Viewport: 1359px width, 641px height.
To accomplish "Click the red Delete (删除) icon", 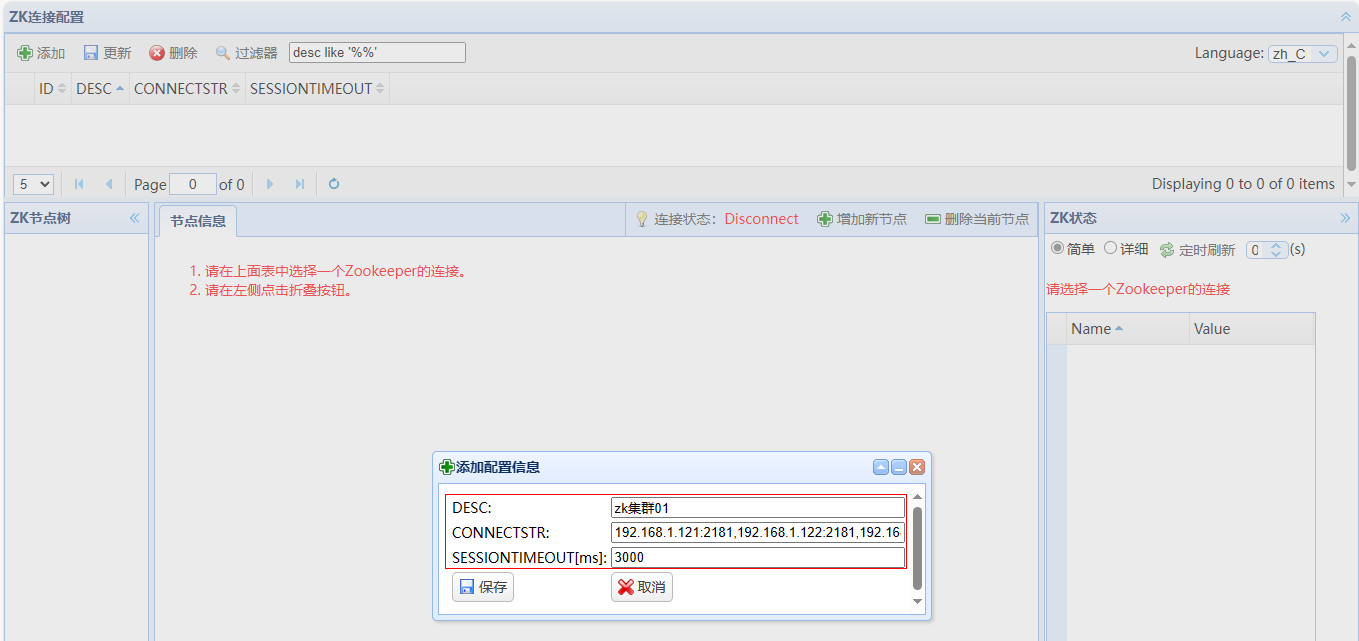I will (x=157, y=53).
